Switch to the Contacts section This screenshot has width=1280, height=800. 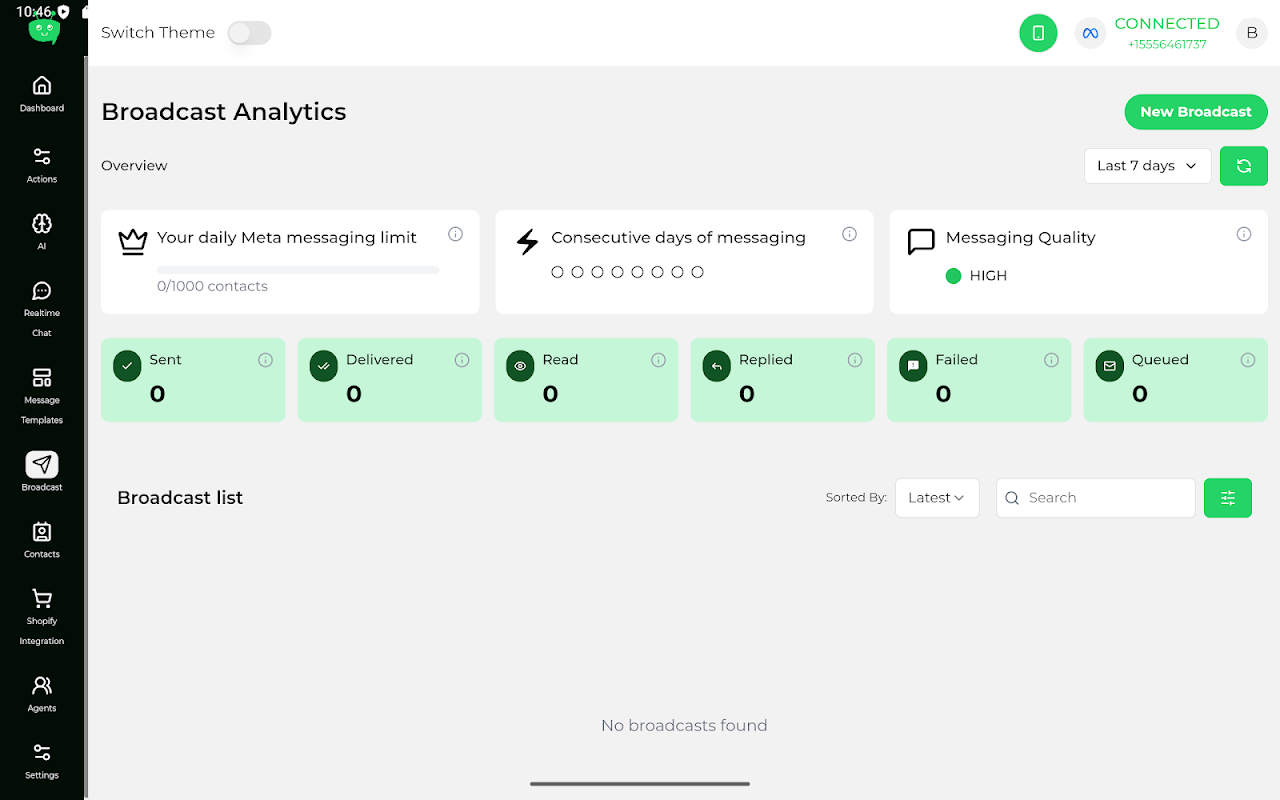41,540
